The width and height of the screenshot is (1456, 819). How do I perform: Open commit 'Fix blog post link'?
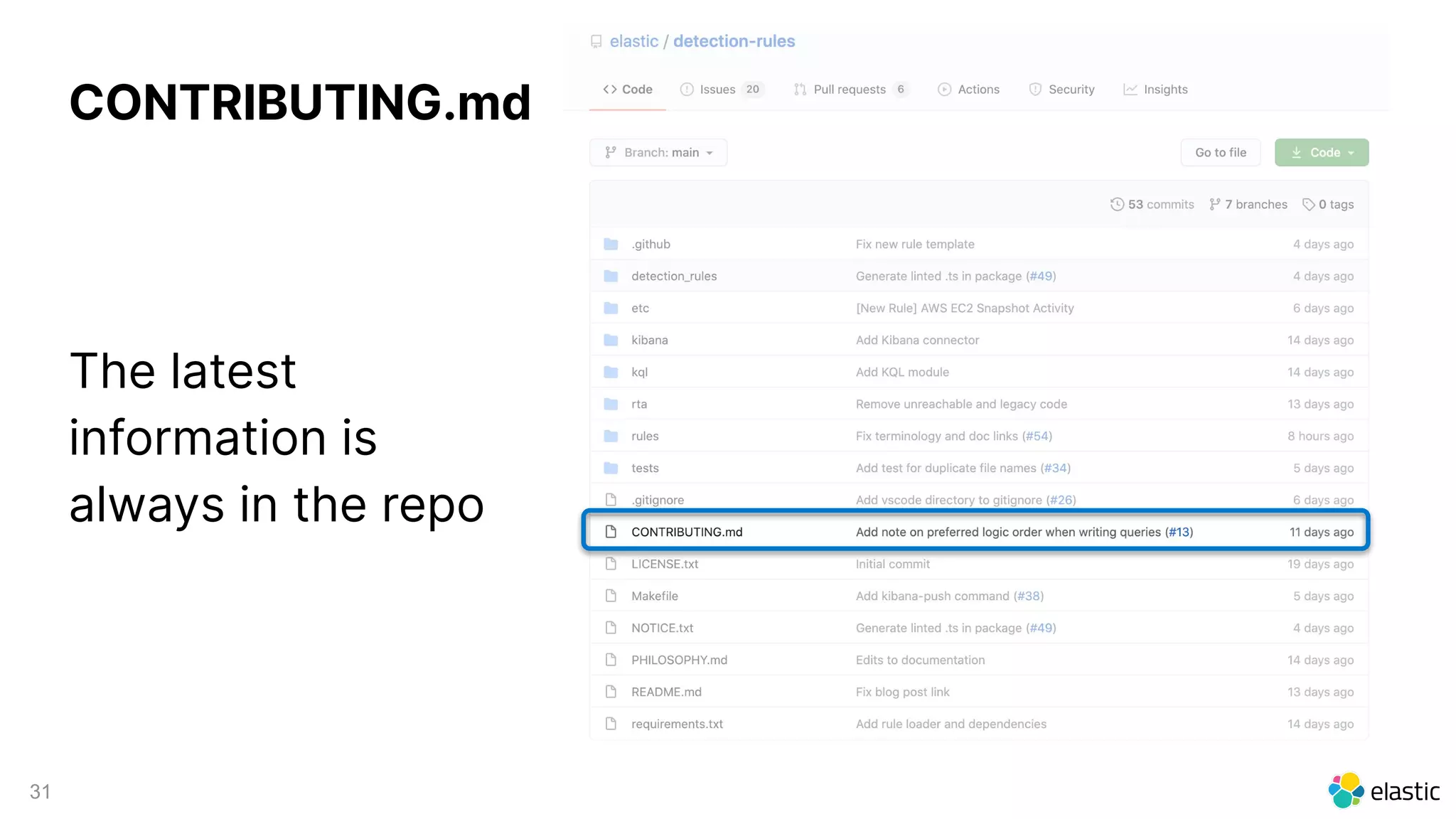pos(902,692)
